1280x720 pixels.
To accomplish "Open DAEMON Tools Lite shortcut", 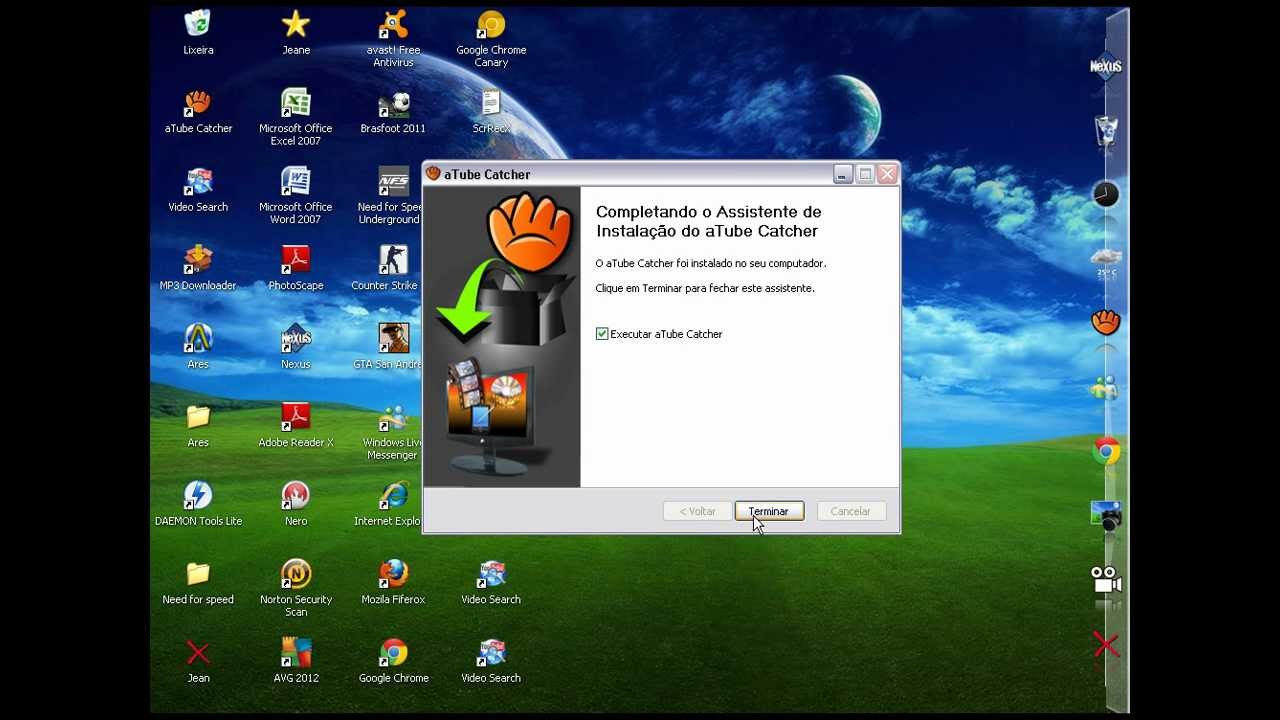I will click(198, 503).
